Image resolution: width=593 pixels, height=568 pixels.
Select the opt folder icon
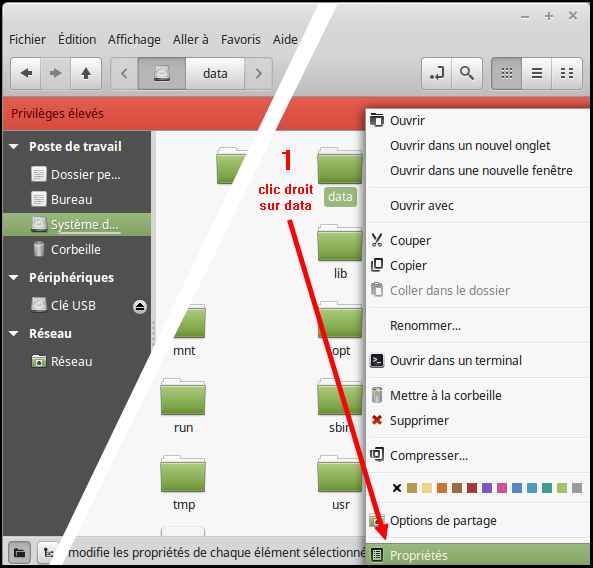340,320
